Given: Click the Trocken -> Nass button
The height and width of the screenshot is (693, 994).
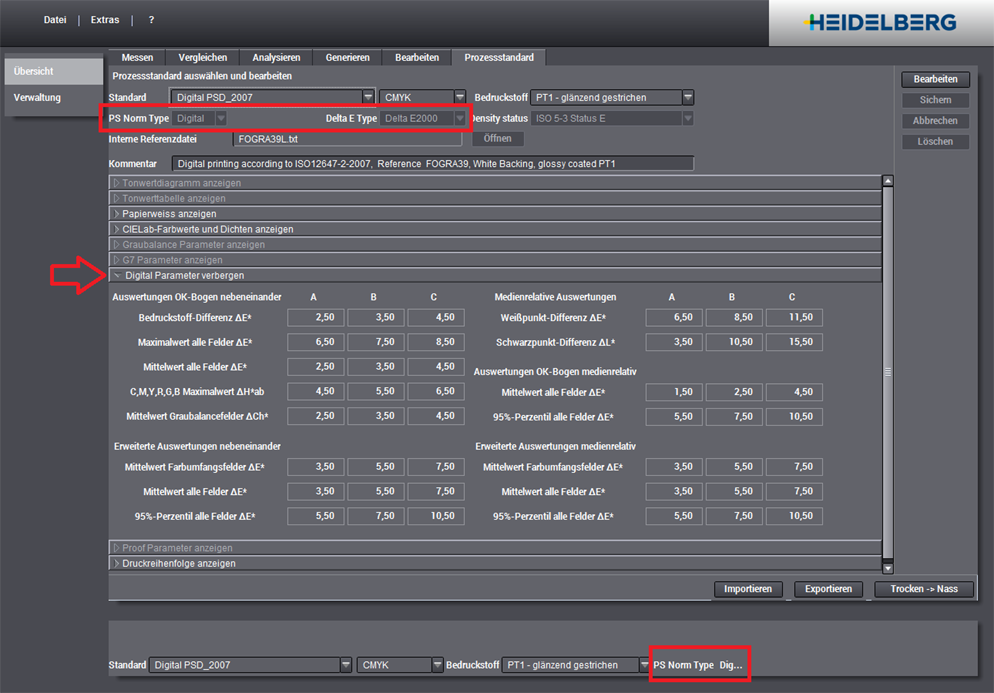Looking at the screenshot, I should point(924,589).
